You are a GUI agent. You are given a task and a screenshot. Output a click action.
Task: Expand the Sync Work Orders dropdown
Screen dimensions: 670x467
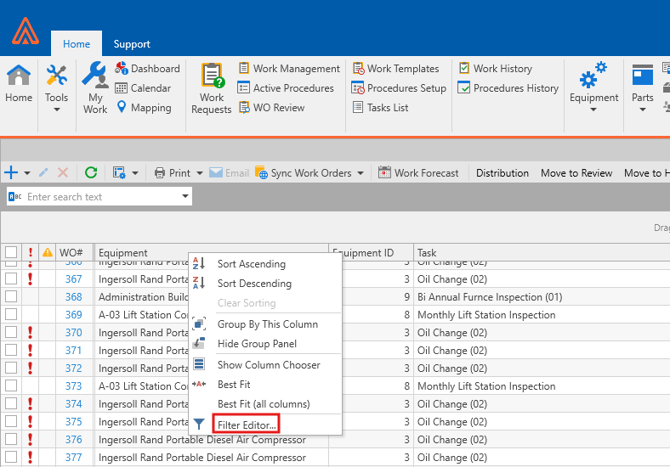coord(361,173)
